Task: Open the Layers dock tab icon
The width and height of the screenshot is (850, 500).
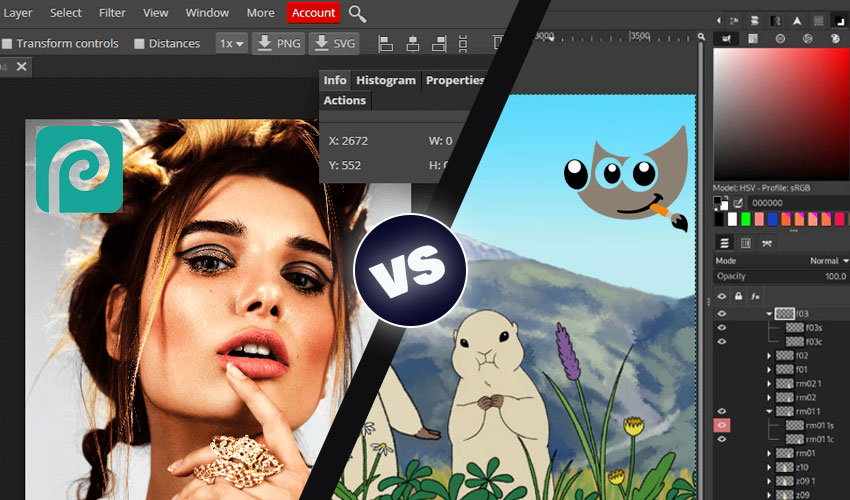Action: [x=724, y=243]
